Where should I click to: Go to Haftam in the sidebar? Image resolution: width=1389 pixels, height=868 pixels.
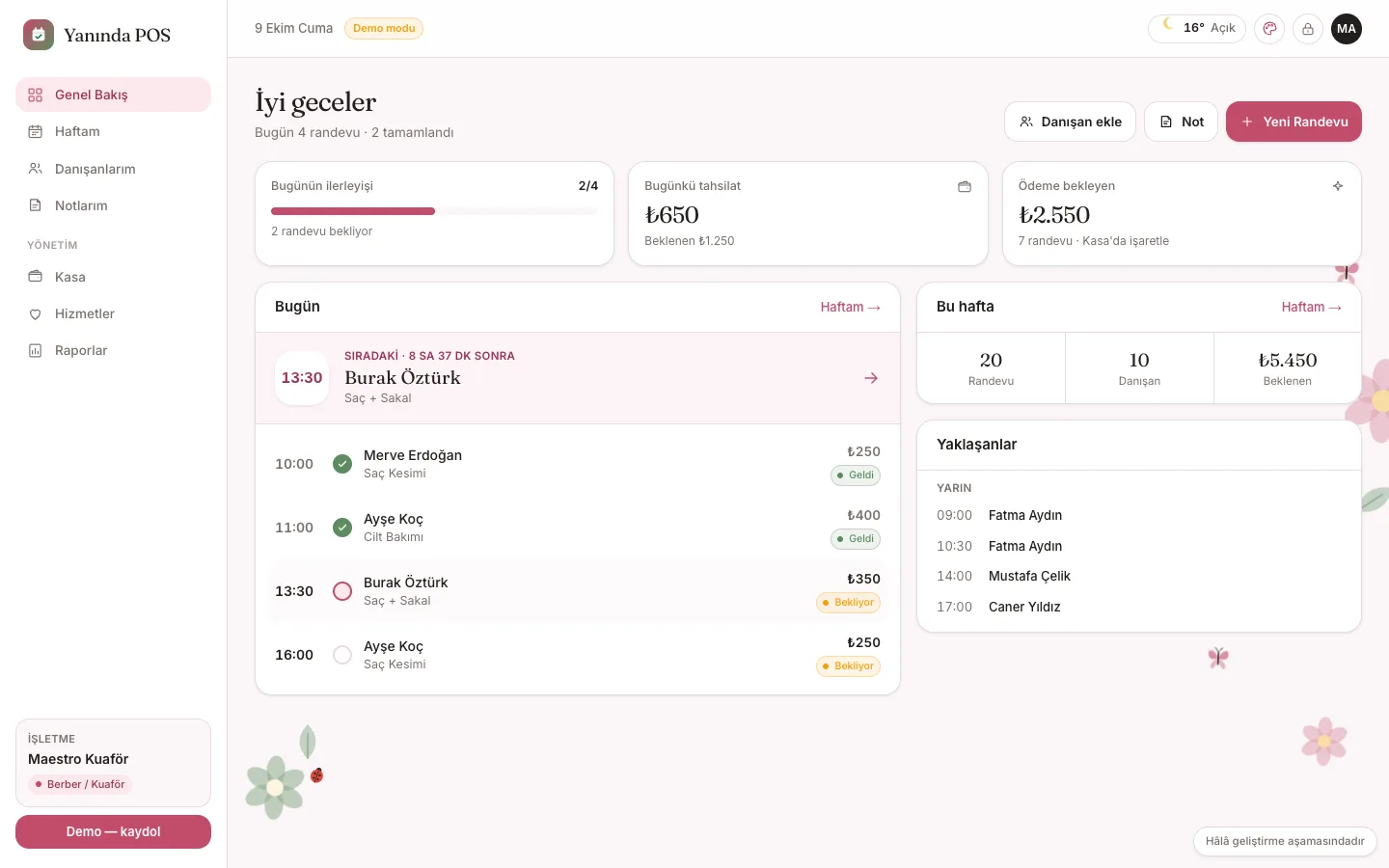point(113,131)
